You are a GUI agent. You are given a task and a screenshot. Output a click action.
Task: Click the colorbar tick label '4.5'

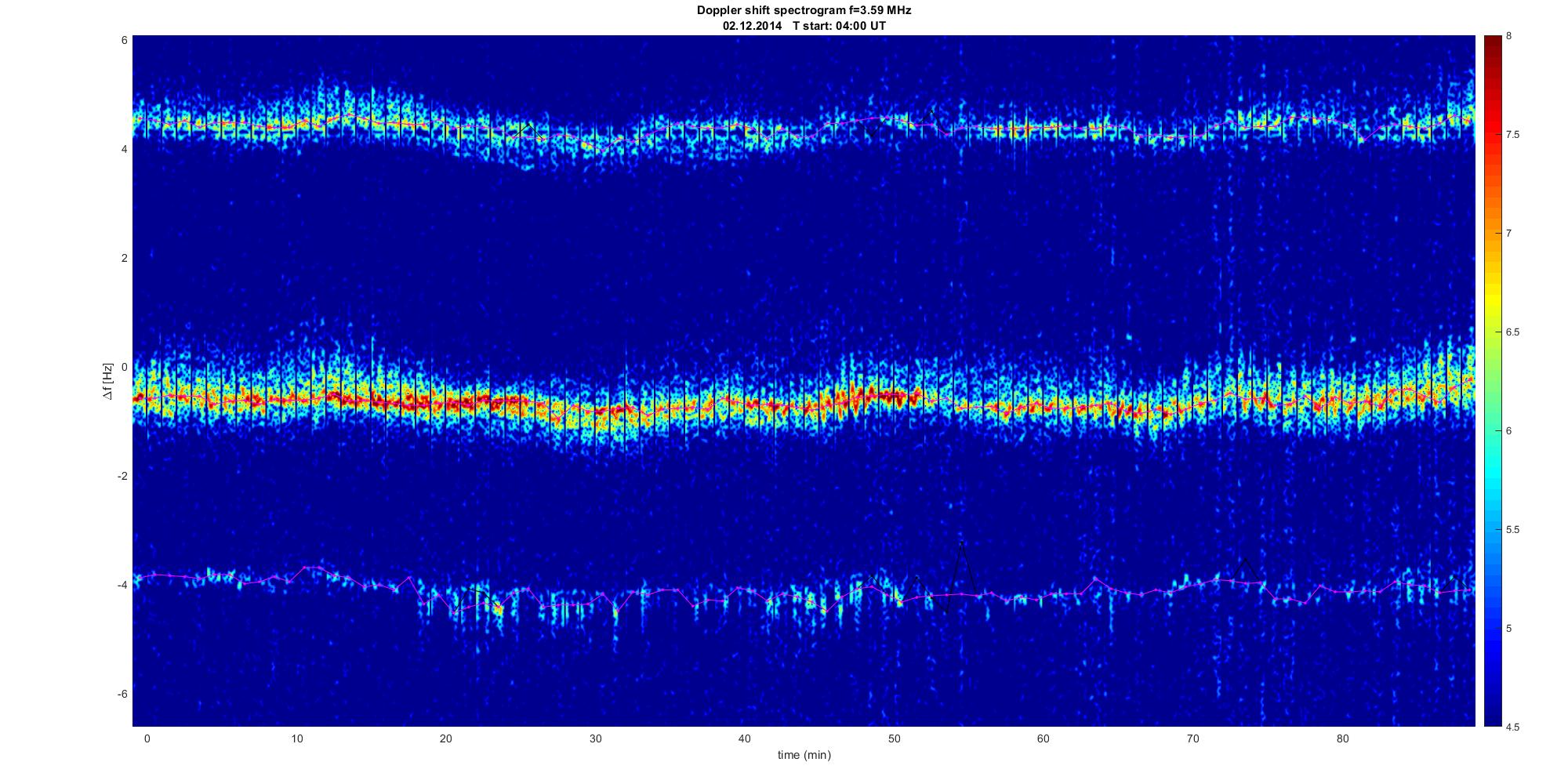[x=1512, y=727]
